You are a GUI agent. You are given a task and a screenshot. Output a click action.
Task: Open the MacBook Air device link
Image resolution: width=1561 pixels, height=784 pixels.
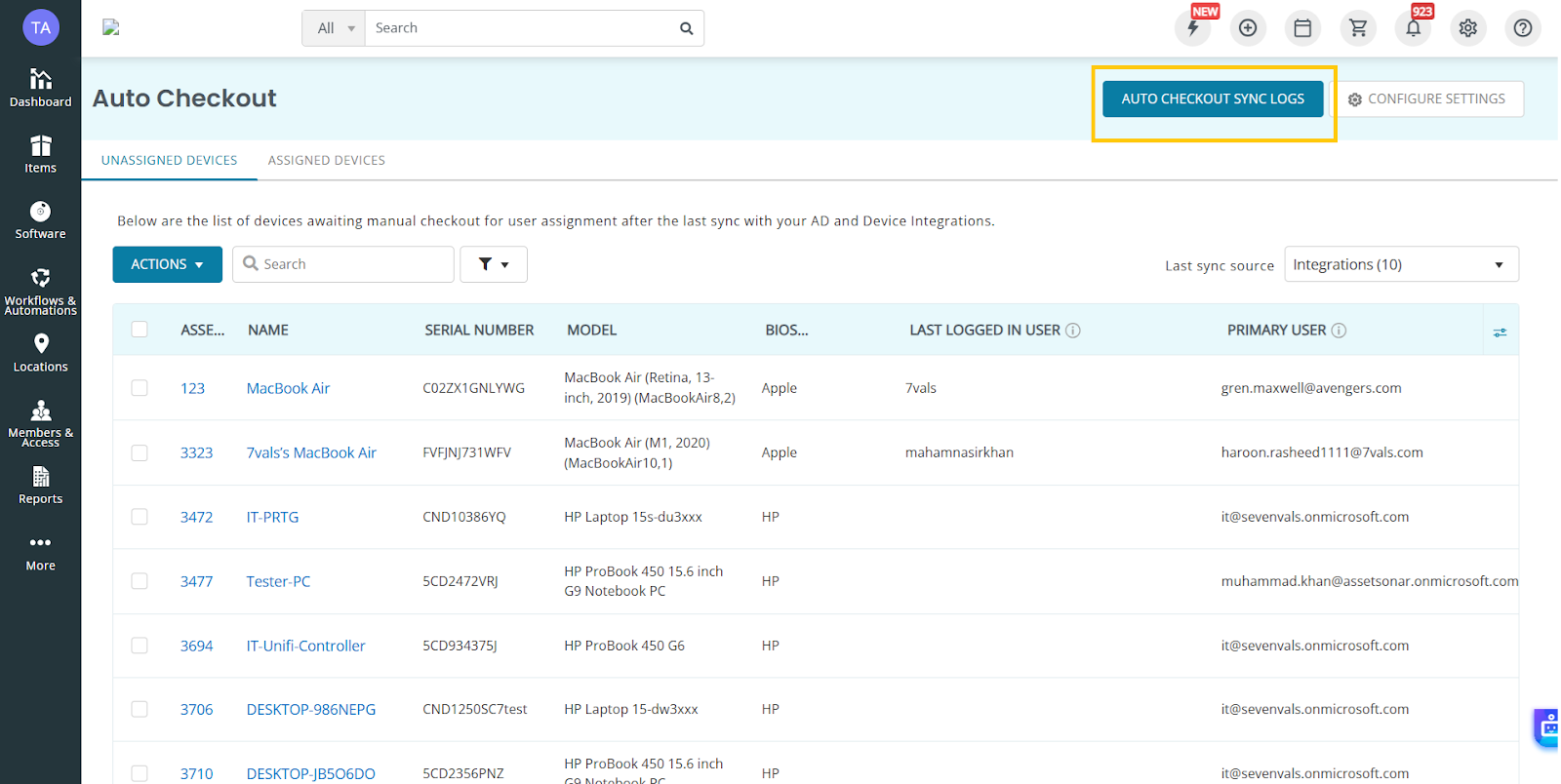tap(288, 388)
